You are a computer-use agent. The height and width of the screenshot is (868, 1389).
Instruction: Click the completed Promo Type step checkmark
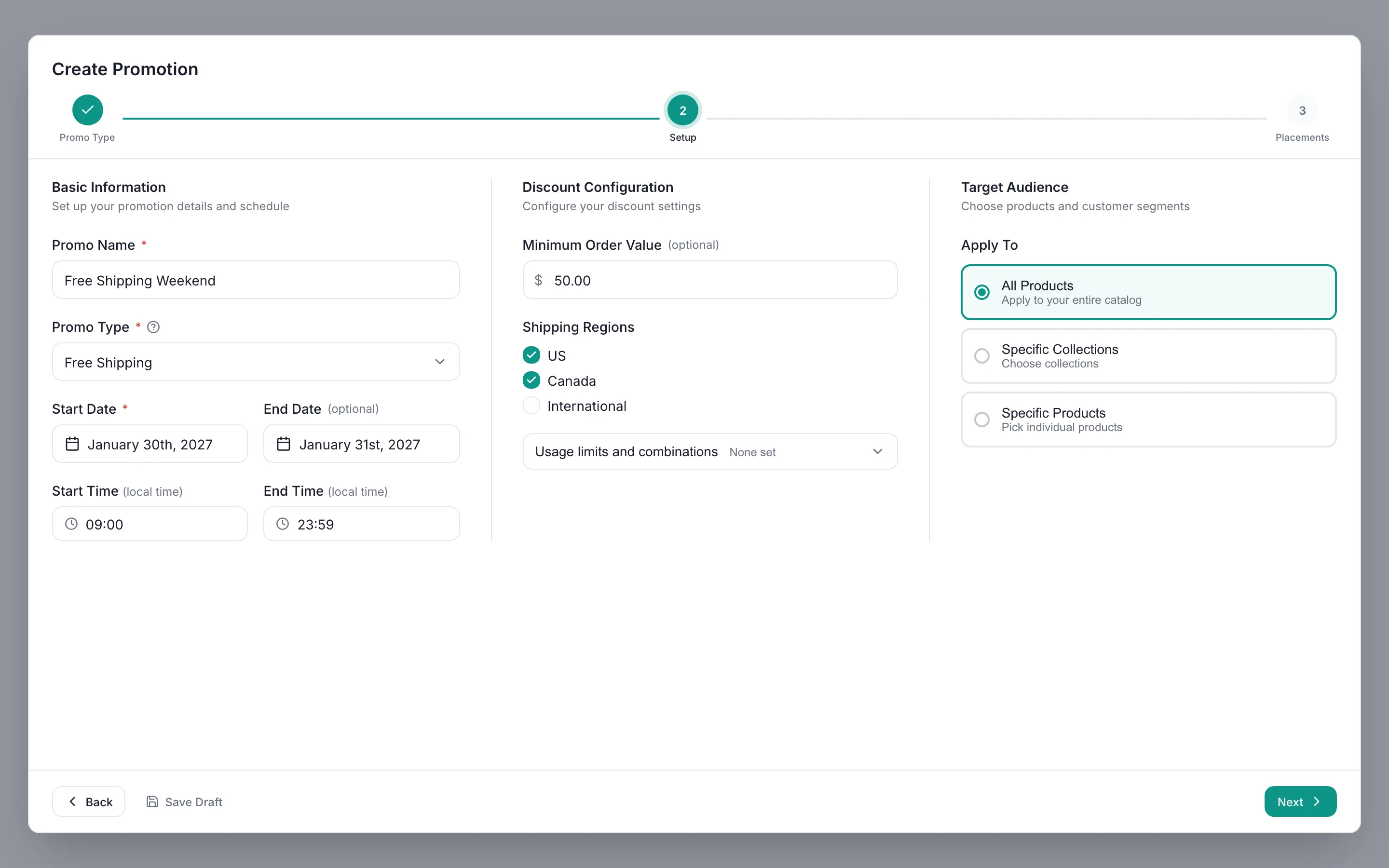(88, 109)
